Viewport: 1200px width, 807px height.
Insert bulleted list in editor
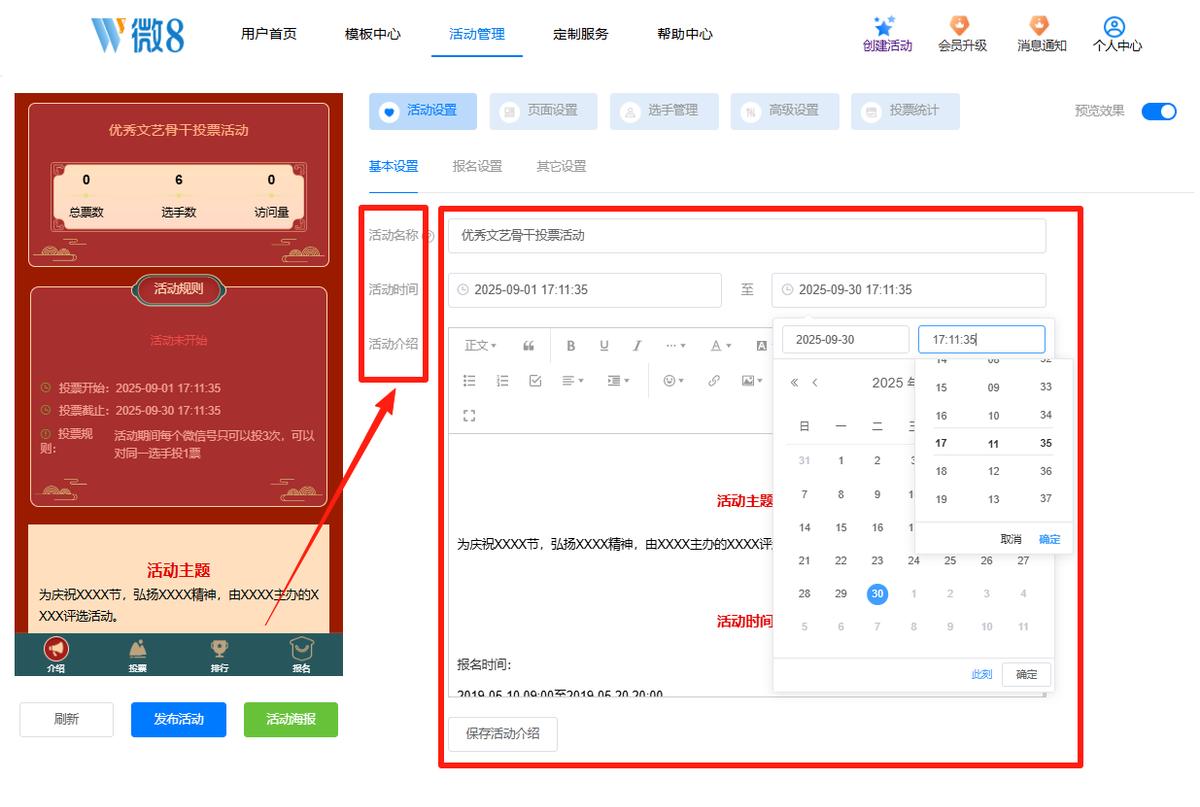click(470, 381)
